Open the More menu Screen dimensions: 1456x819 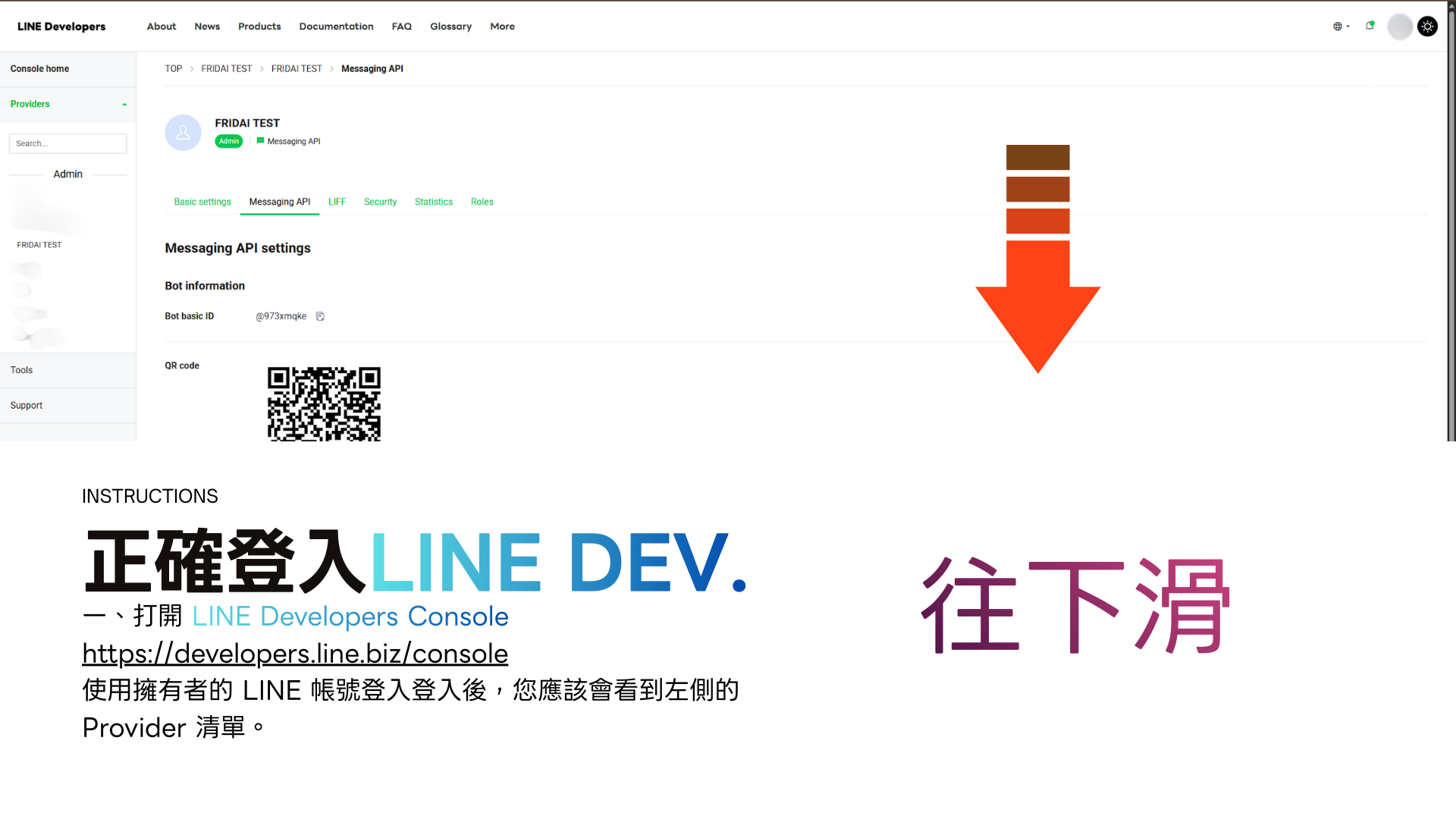coord(502,27)
